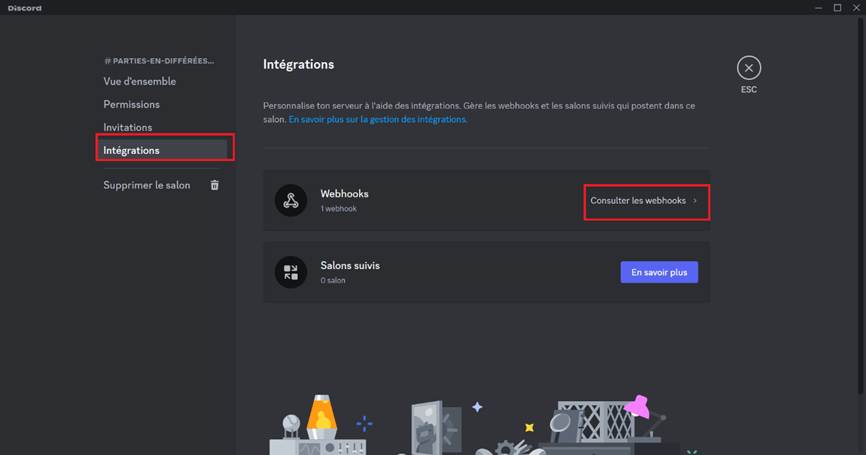Image resolution: width=866 pixels, height=455 pixels.
Task: Close the Discord window
Action: (855, 7)
